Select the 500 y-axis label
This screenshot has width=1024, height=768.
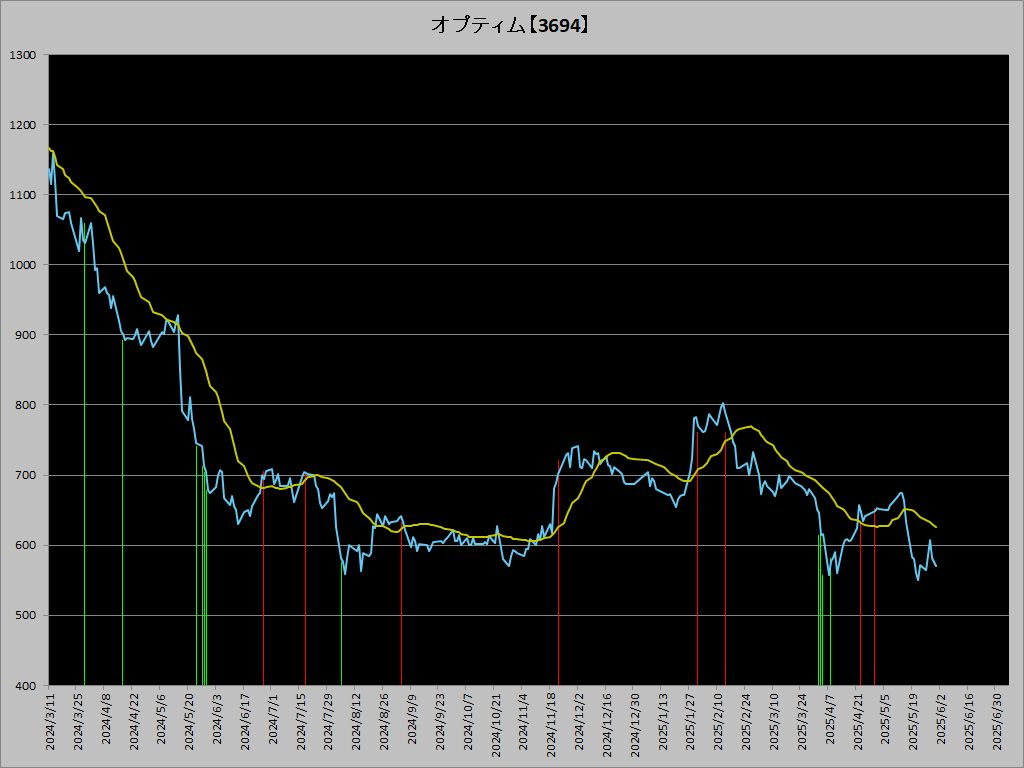coord(25,615)
